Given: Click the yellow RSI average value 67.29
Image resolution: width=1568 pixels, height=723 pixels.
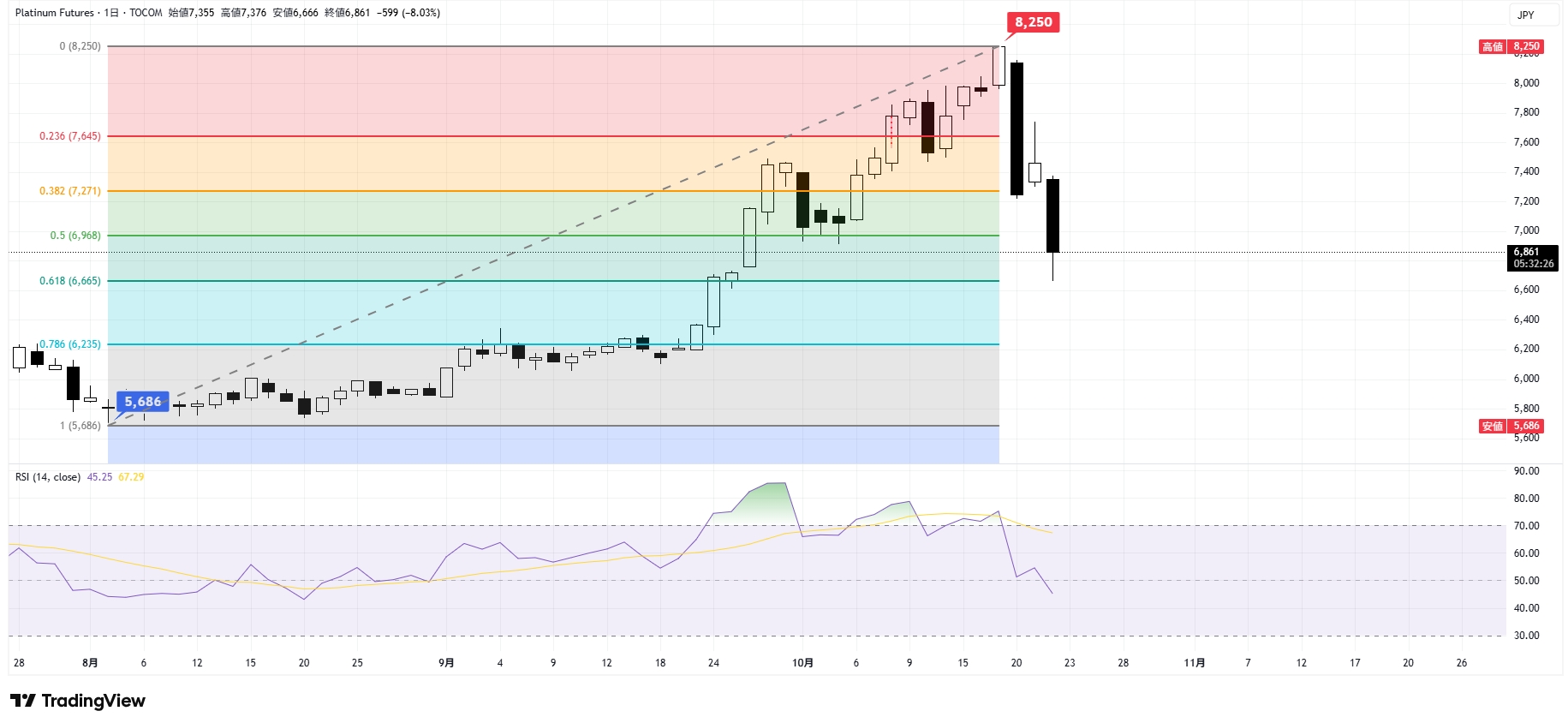Looking at the screenshot, I should pyautogui.click(x=131, y=477).
